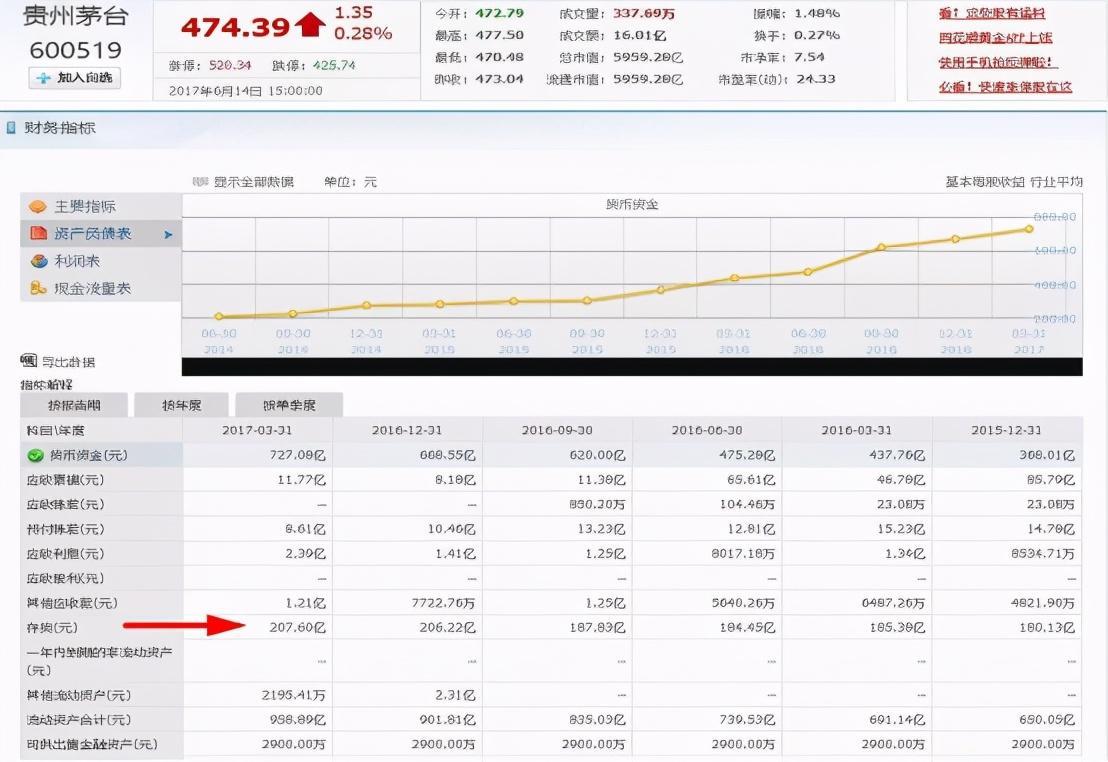Click the 利润表 pie chart icon
The width and height of the screenshot is (1108, 762).
tap(38, 261)
